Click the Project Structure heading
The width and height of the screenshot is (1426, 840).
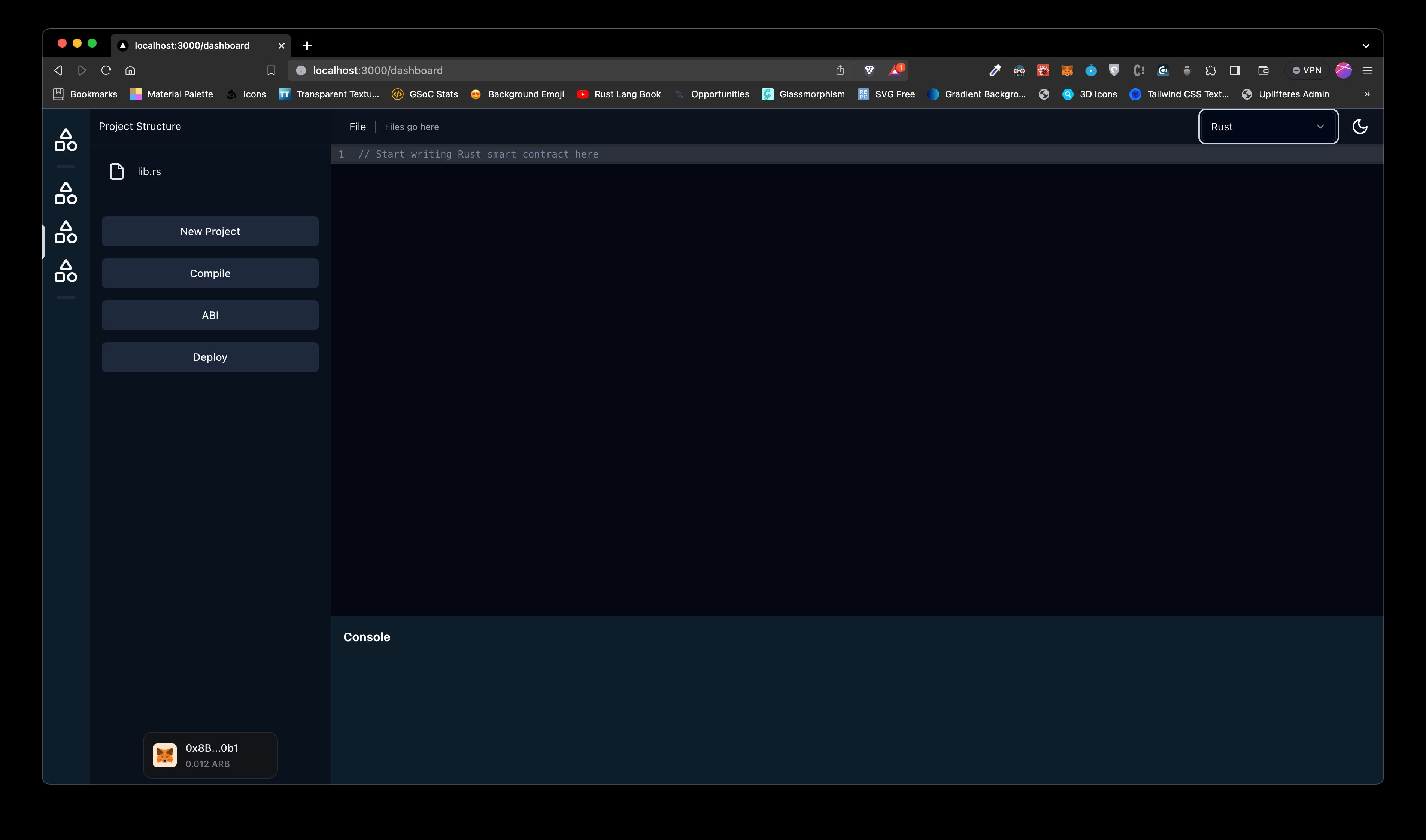[x=140, y=126]
